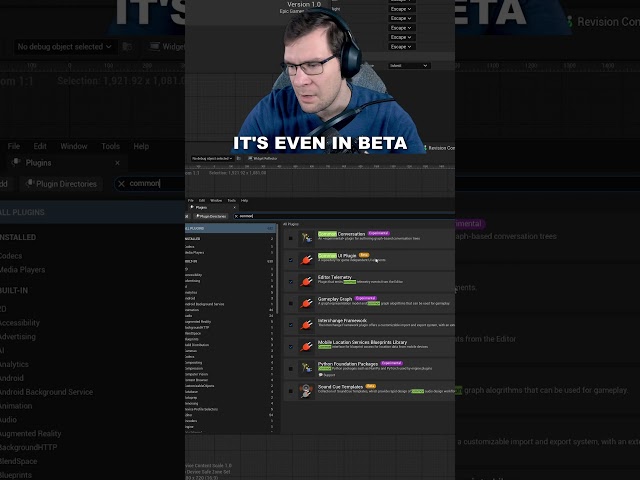Select the Build Distribution category

[229, 345]
